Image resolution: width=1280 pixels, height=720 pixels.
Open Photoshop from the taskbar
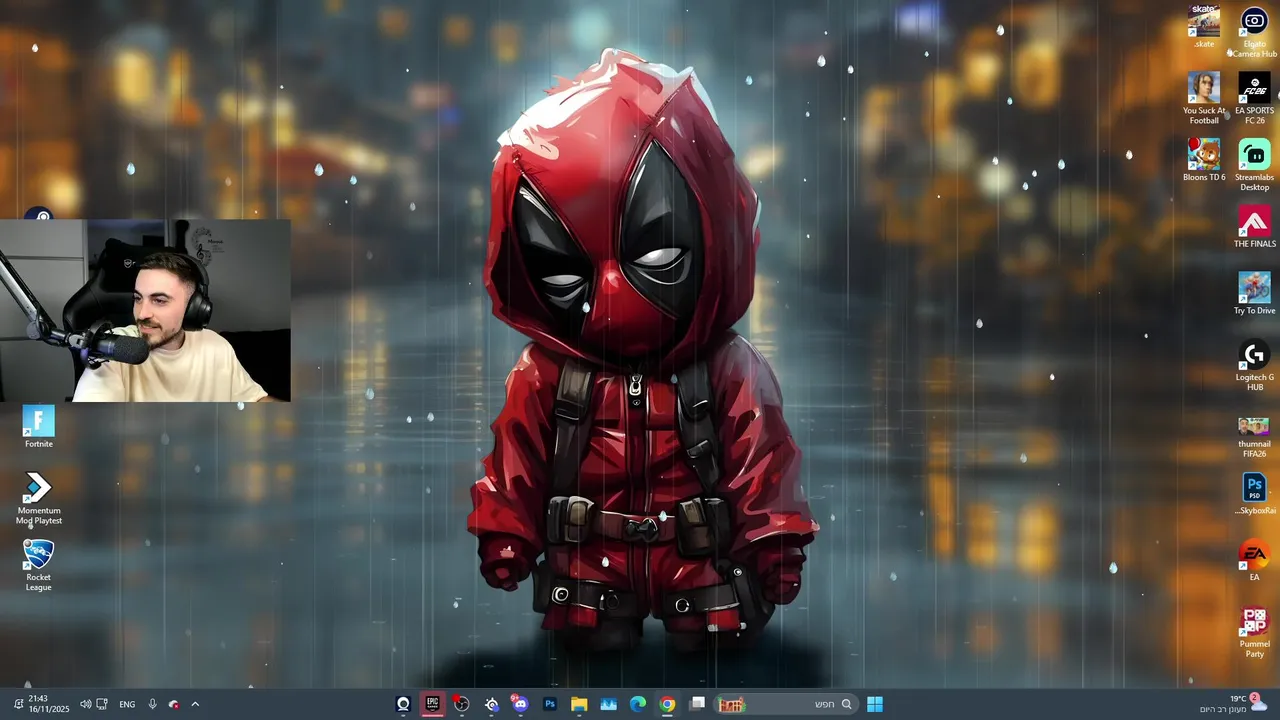549,704
